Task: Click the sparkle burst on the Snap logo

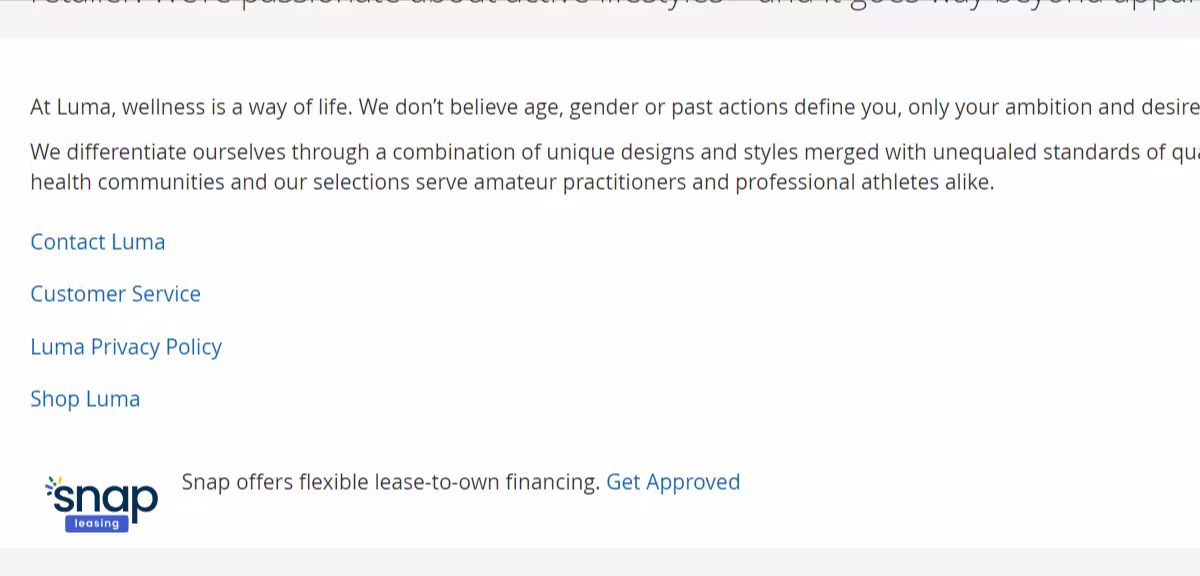Action: click(53, 485)
